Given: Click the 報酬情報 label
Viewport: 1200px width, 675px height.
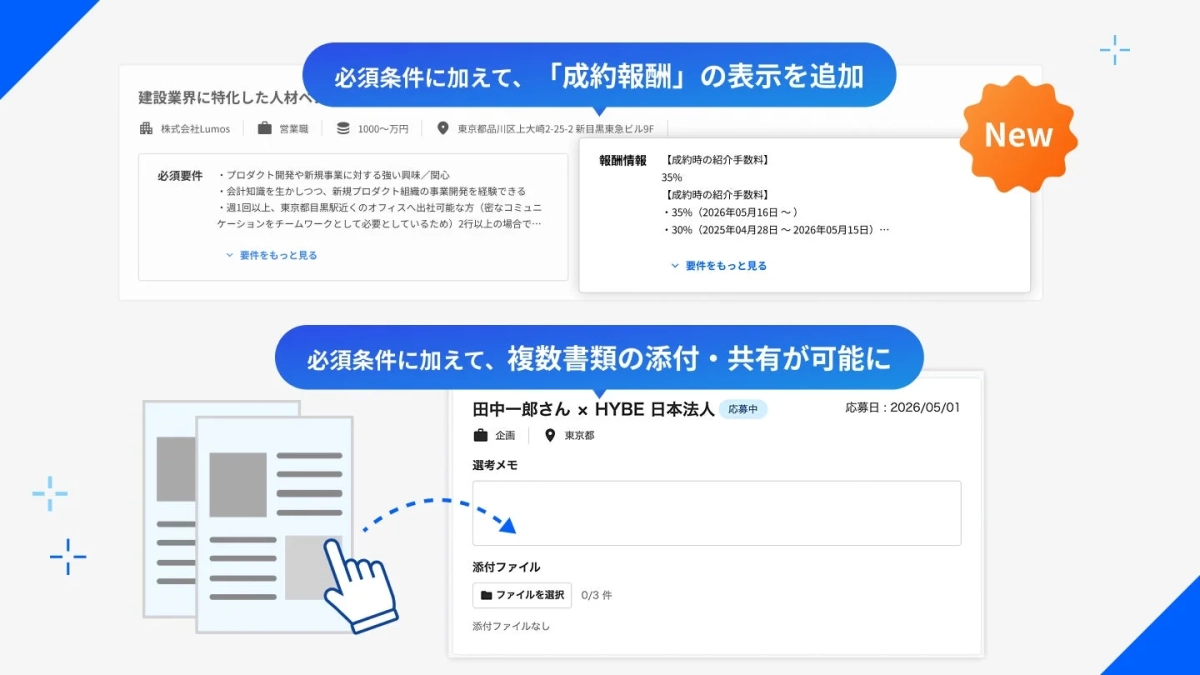Looking at the screenshot, I should tap(623, 160).
